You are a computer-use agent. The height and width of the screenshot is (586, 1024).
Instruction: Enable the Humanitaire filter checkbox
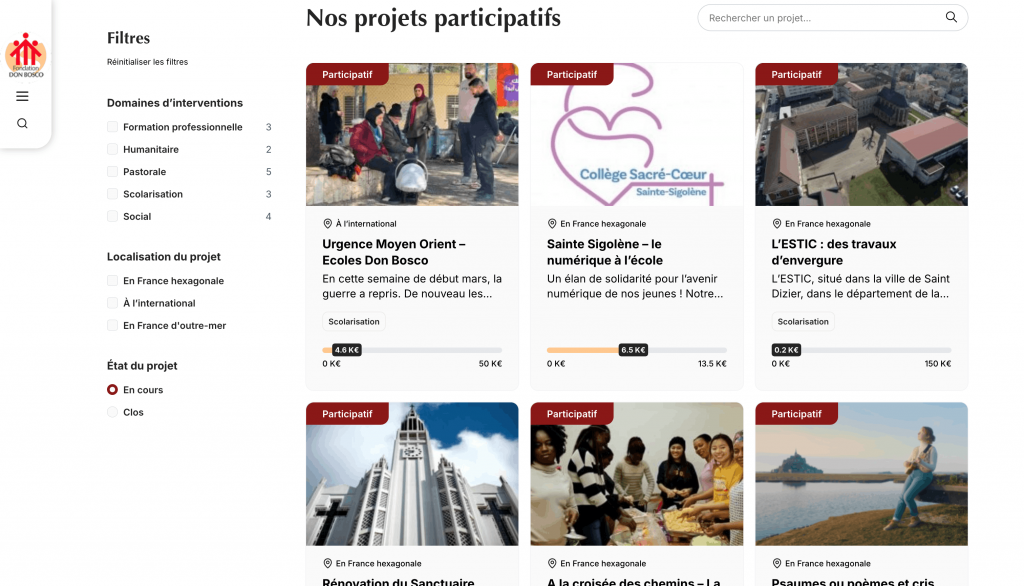pos(112,149)
